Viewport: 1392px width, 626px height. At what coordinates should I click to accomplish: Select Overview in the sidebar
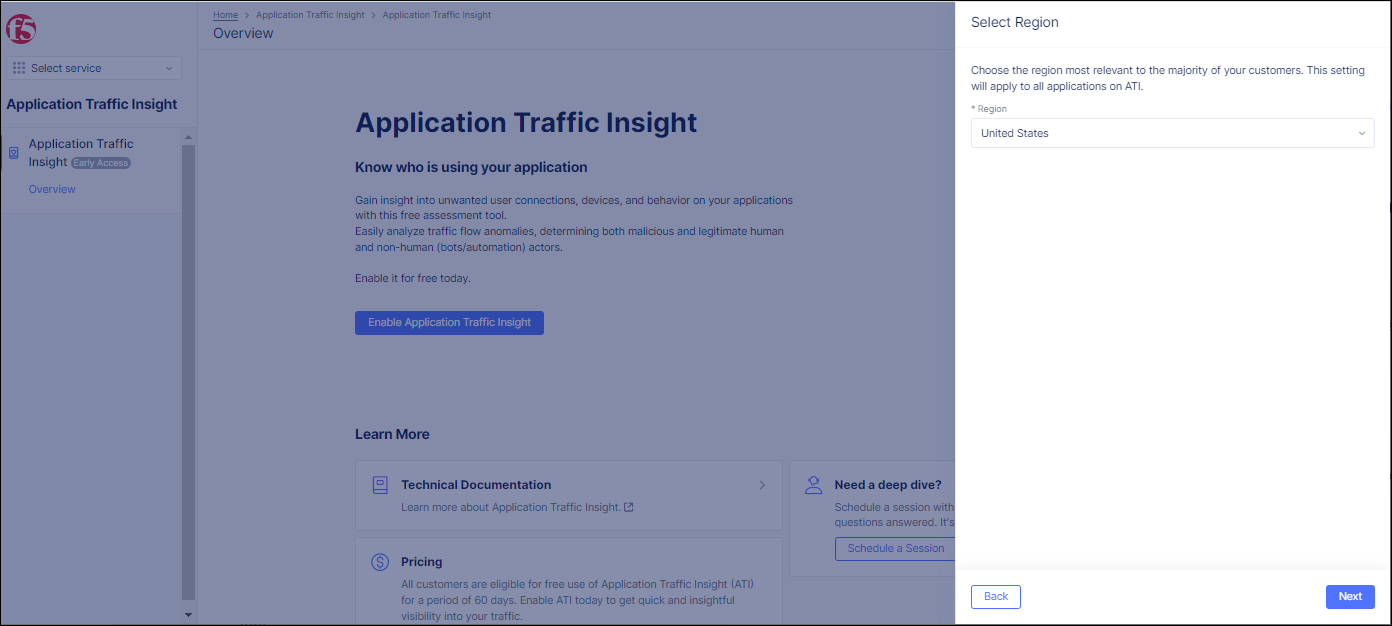[x=52, y=189]
